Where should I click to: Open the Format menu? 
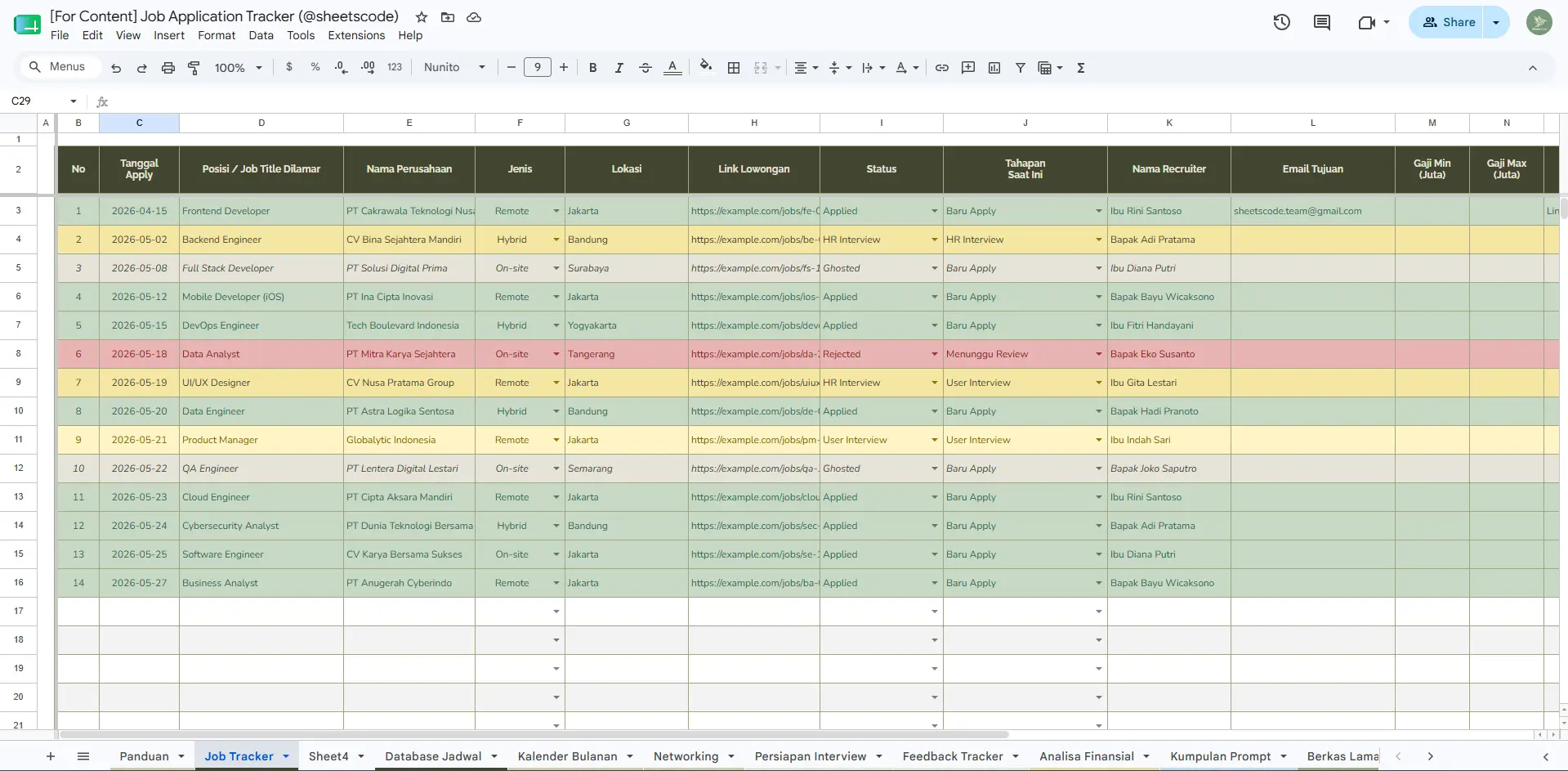(217, 35)
